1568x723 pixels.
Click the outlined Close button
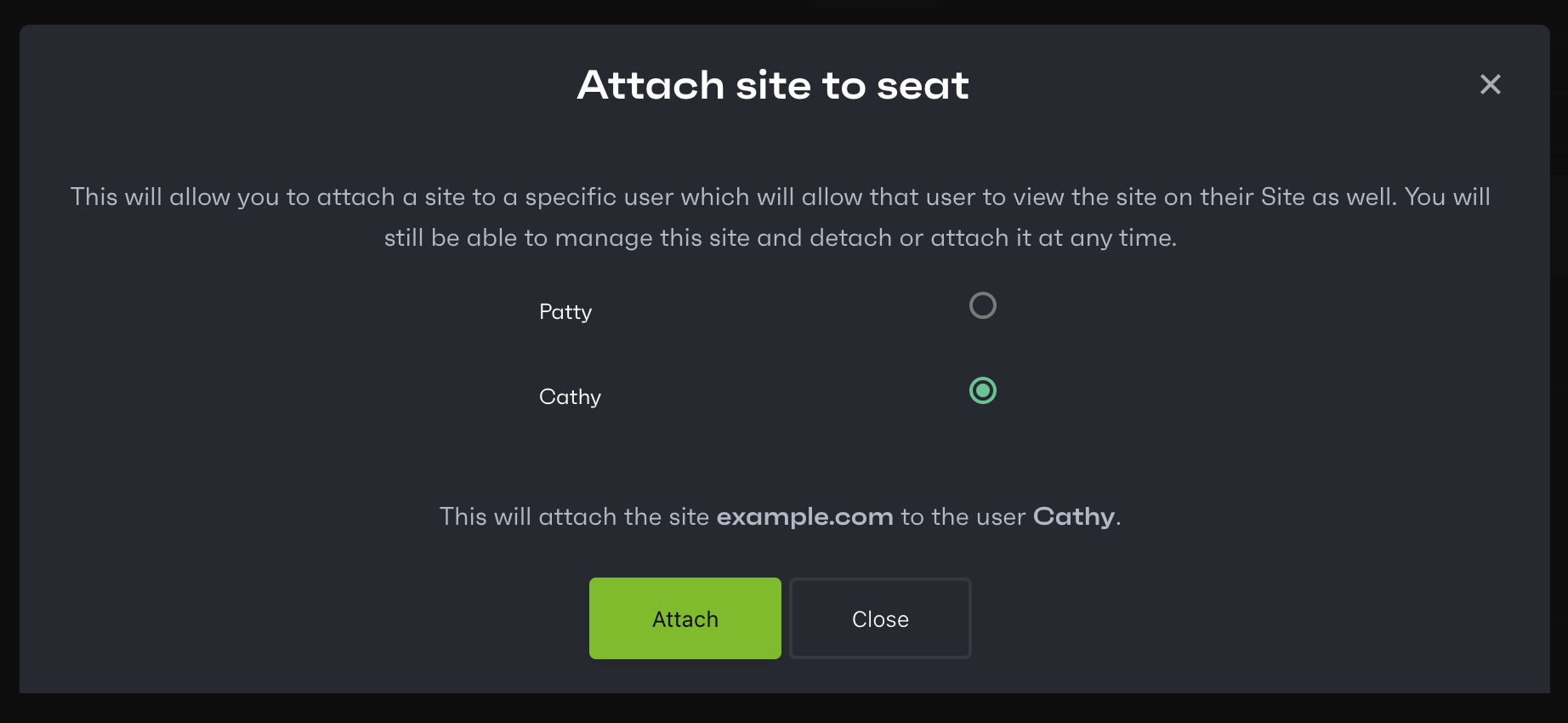point(880,618)
